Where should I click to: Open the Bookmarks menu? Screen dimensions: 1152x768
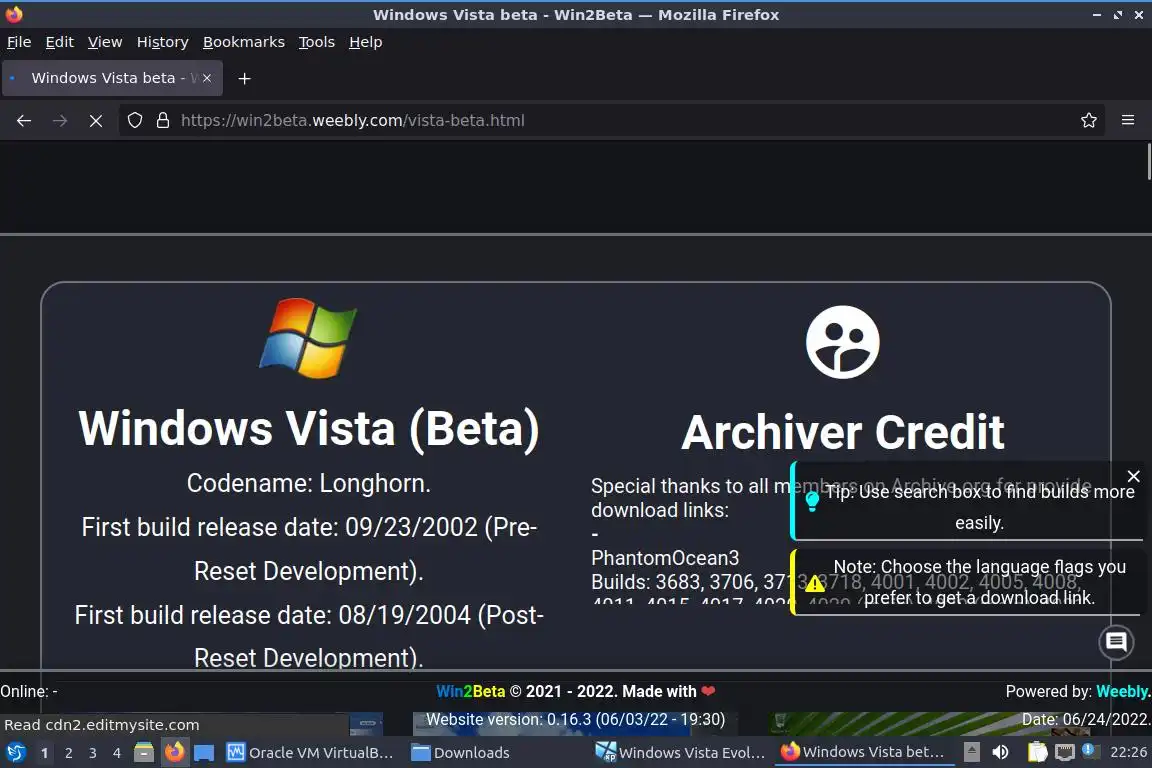tap(243, 42)
